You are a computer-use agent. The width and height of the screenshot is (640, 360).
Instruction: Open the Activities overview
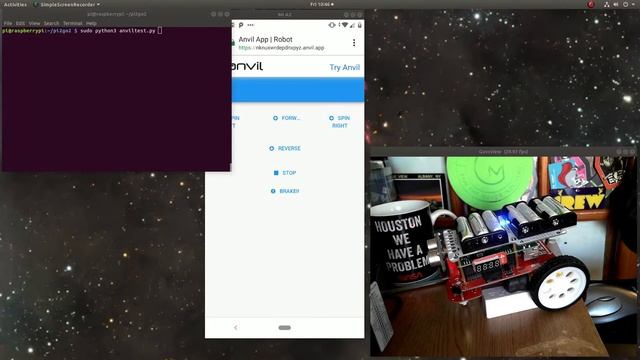[x=15, y=4]
